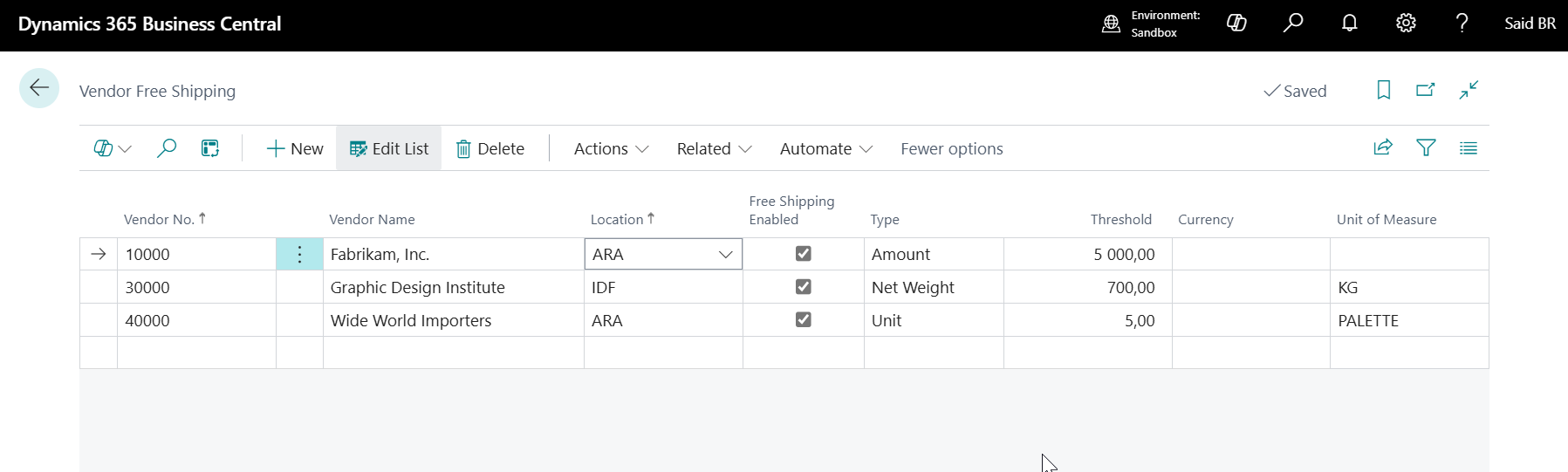Delete the selected row
The height and width of the screenshot is (472, 1568).
coord(490,148)
